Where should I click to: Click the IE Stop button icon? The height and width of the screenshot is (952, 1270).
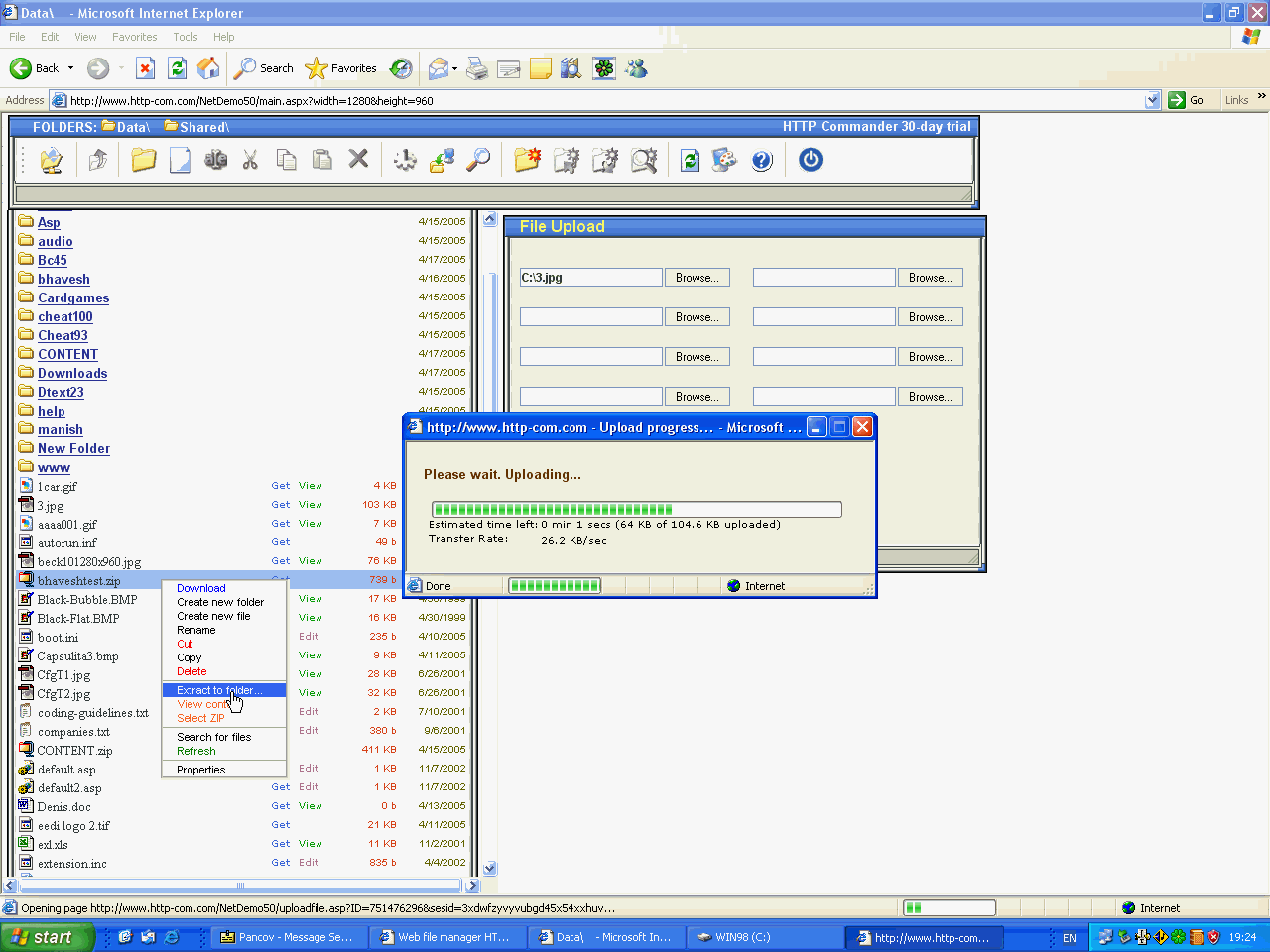click(x=145, y=68)
